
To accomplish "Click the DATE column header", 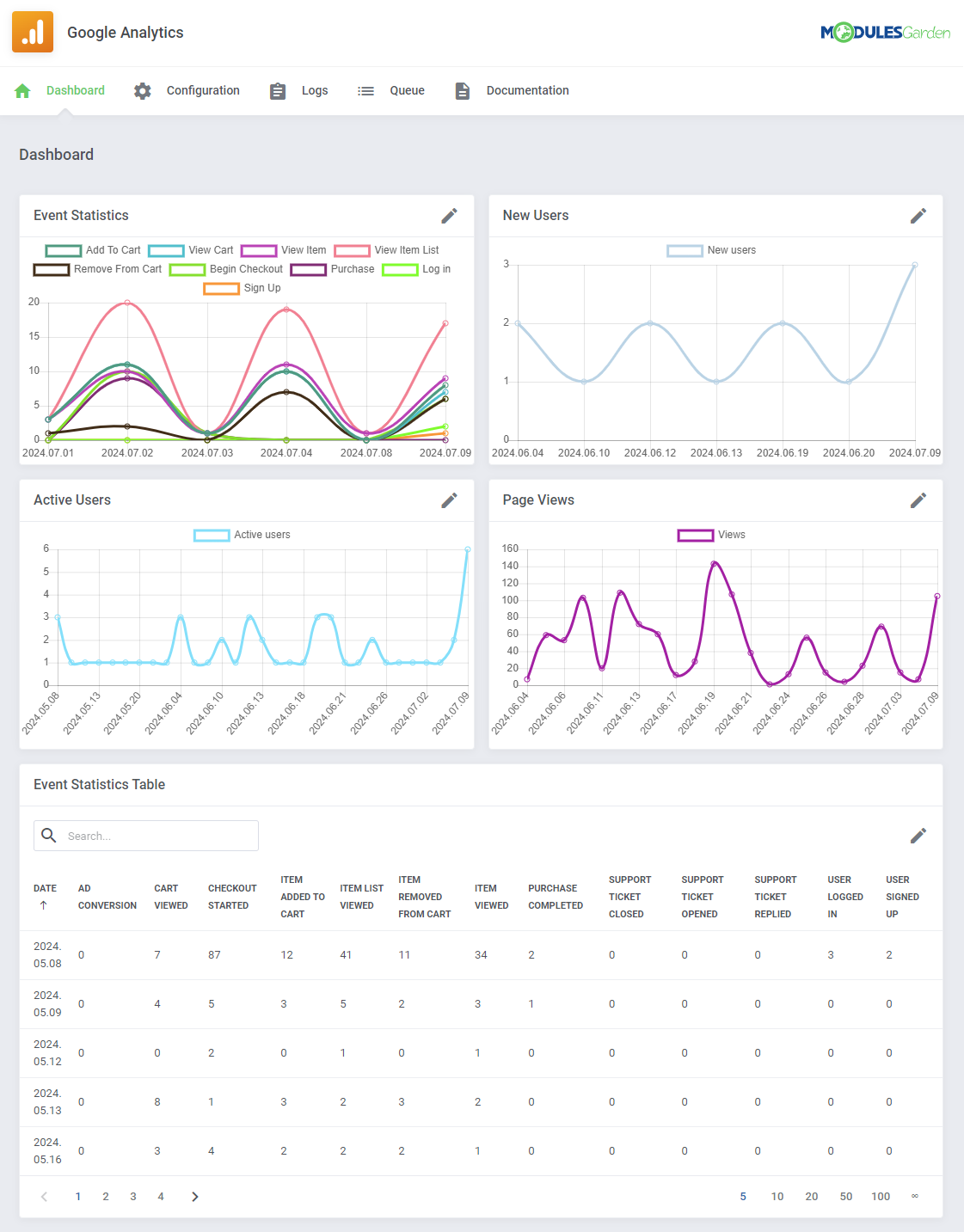I will point(45,889).
